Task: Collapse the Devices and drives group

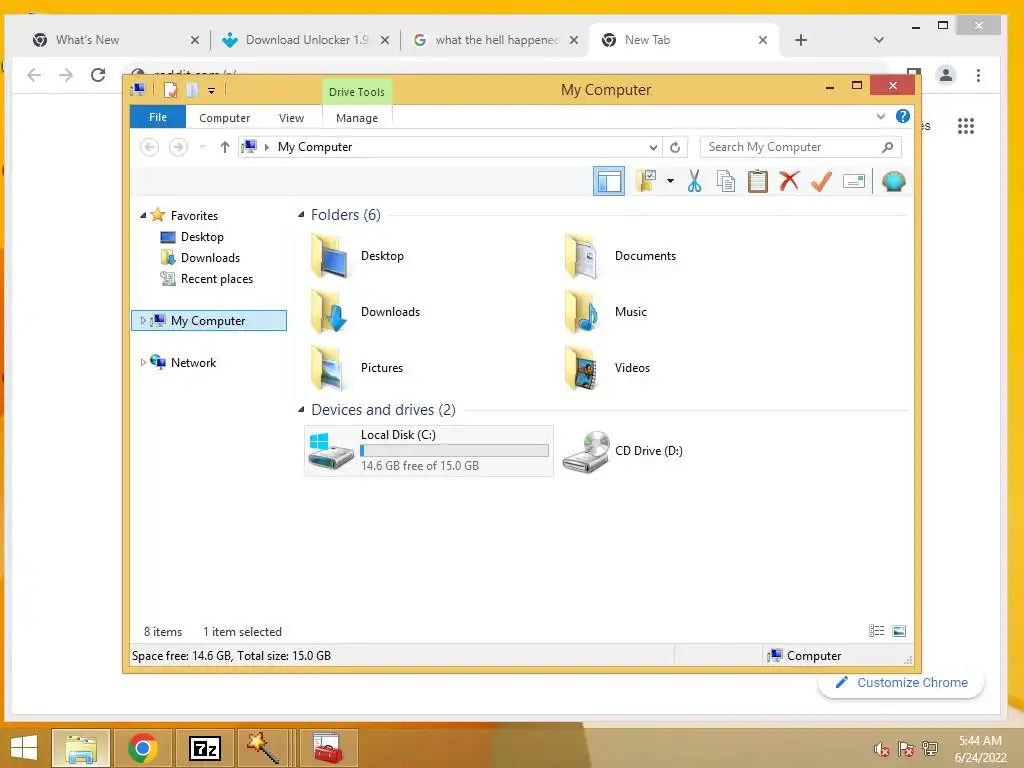Action: tap(301, 409)
